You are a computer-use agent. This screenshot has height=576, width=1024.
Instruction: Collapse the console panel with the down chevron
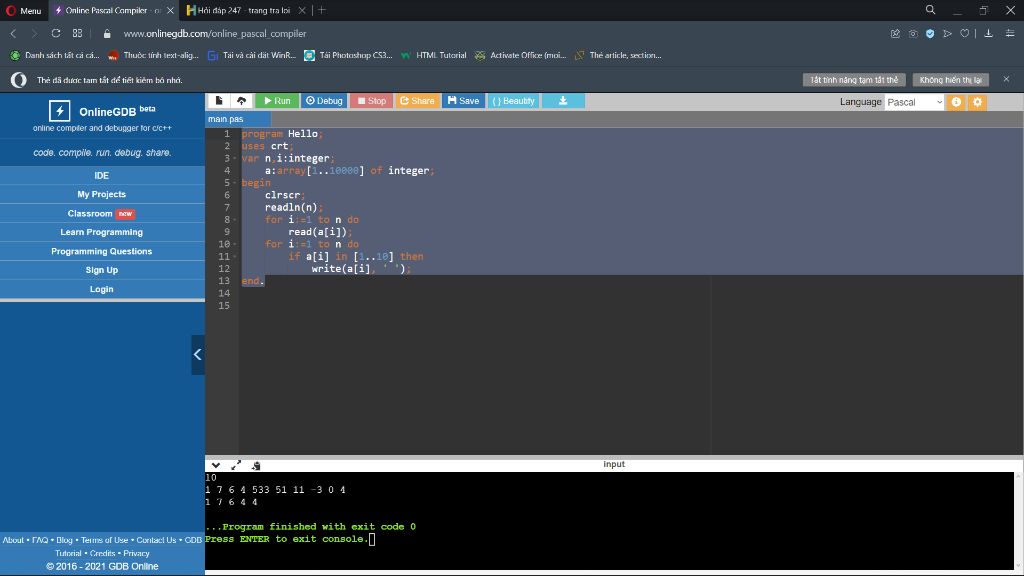point(216,465)
